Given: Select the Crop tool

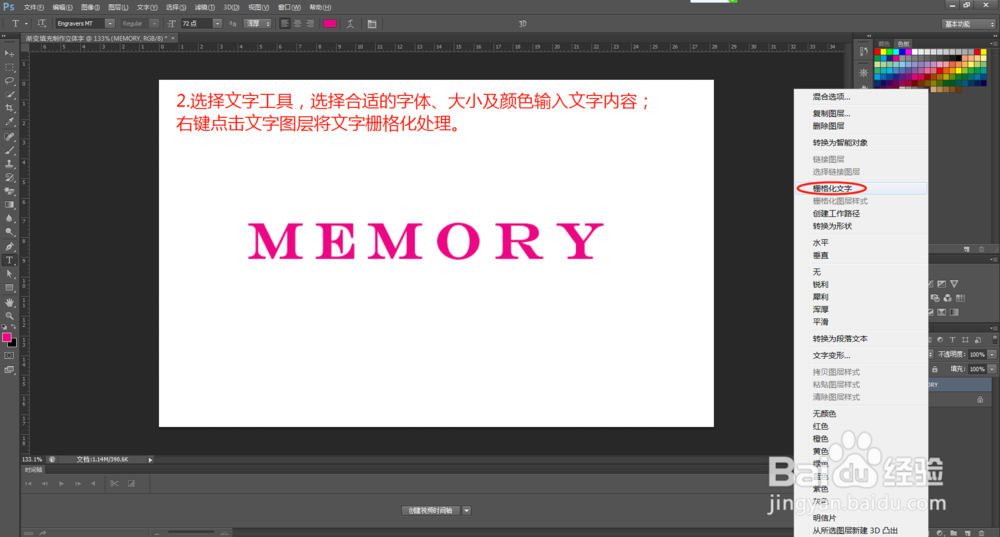Looking at the screenshot, I should point(10,108).
